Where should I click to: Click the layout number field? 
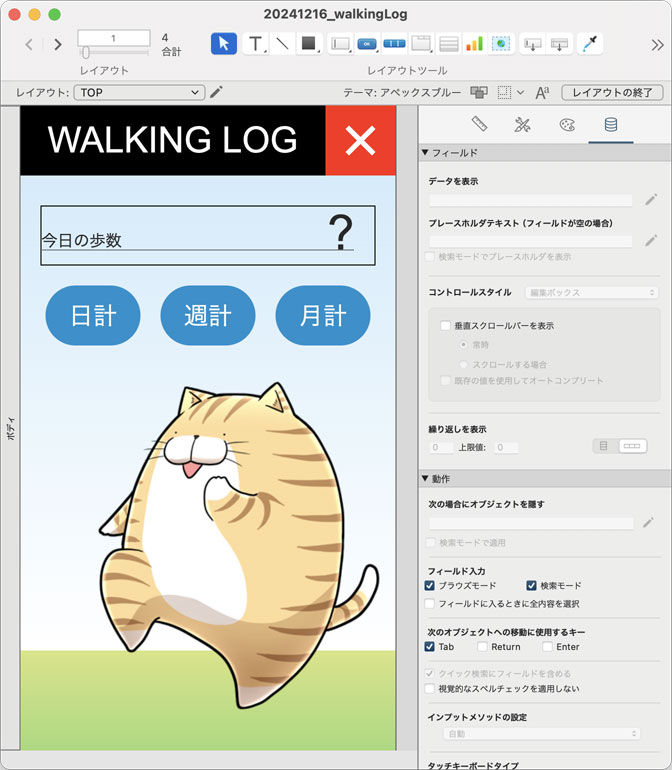pos(113,38)
